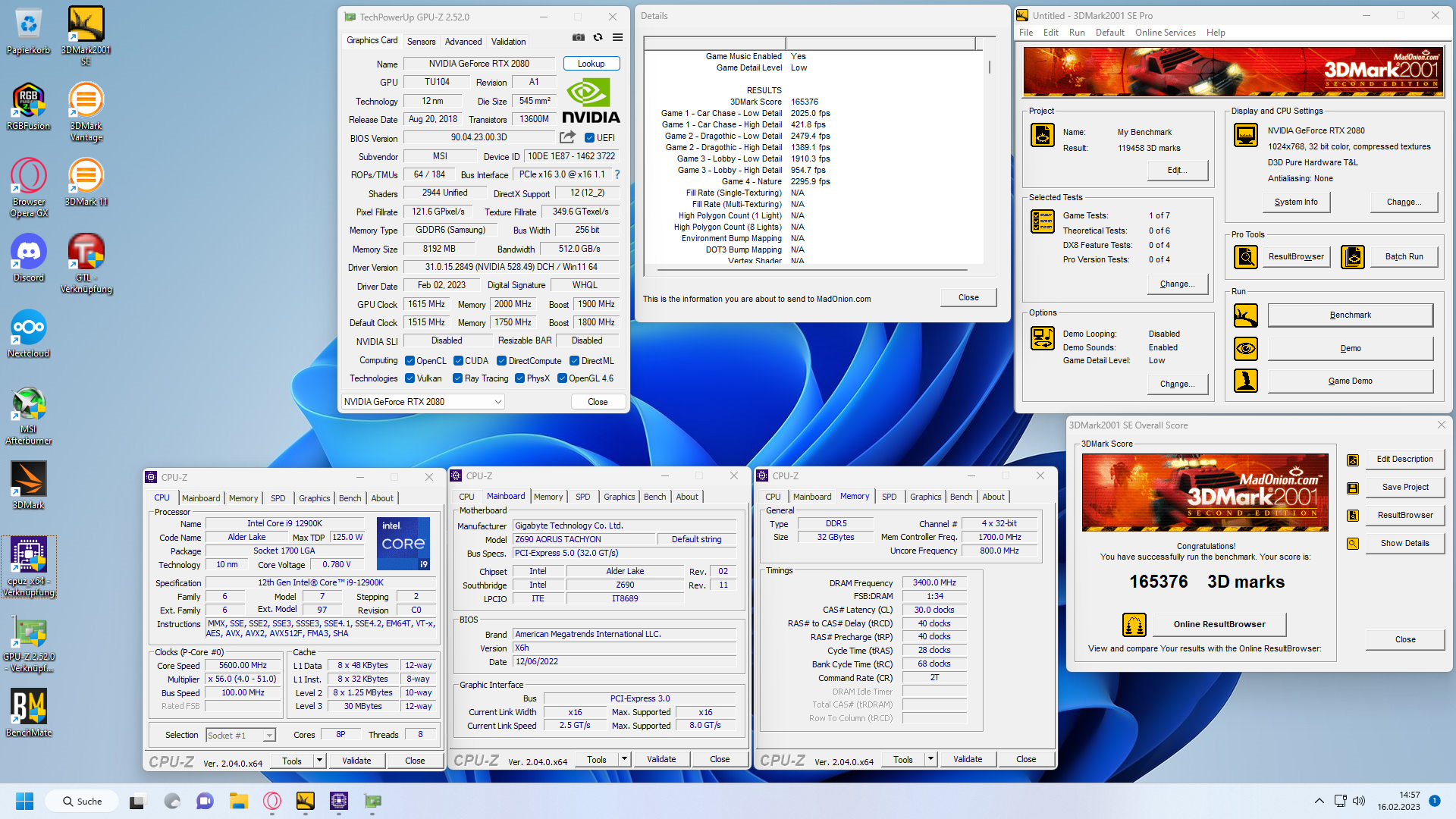The width and height of the screenshot is (1456, 819).
Task: Open GPU selection dropdown in GPU-Z
Action: click(x=423, y=402)
